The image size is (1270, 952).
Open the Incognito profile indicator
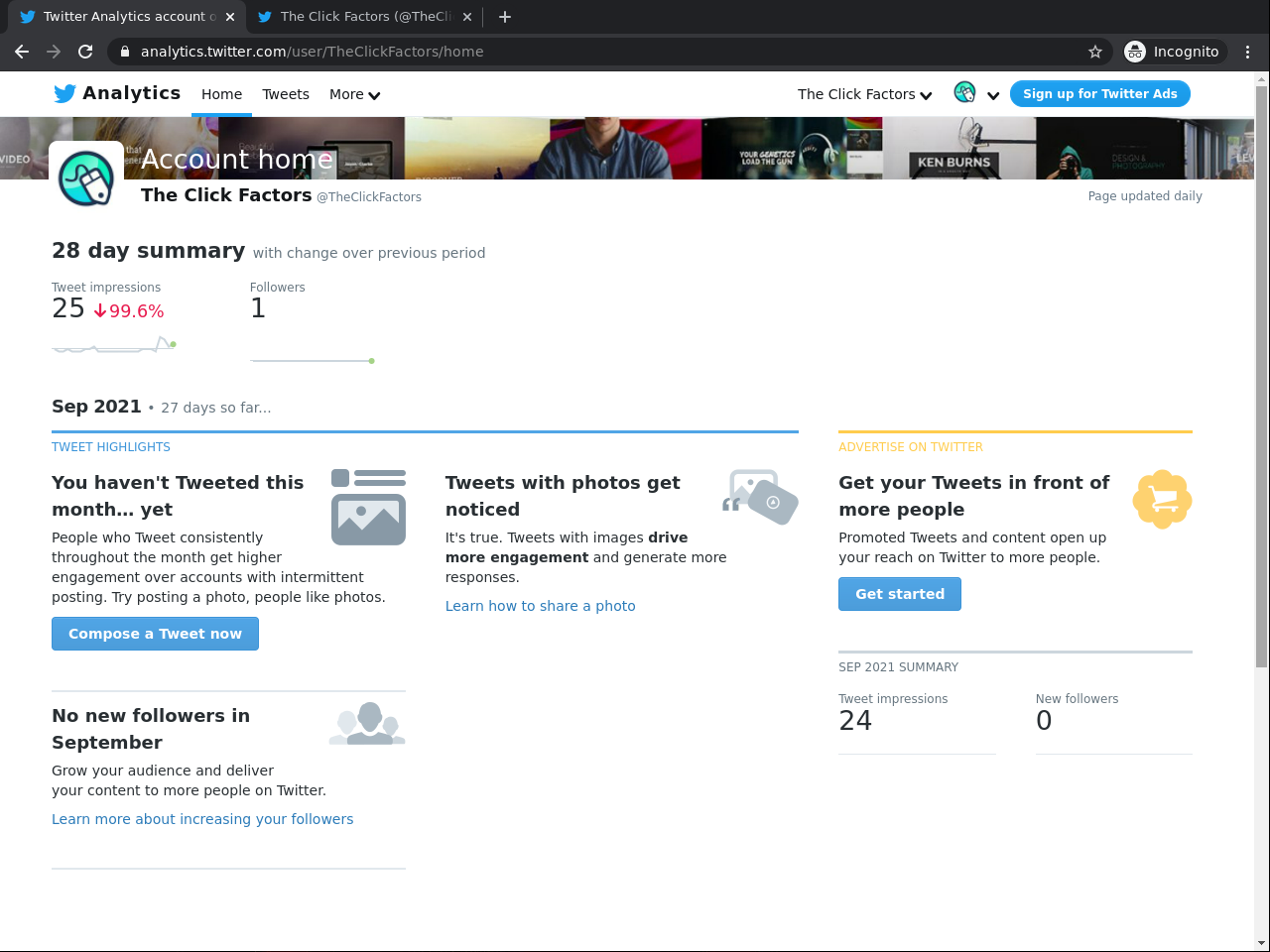tap(1176, 52)
